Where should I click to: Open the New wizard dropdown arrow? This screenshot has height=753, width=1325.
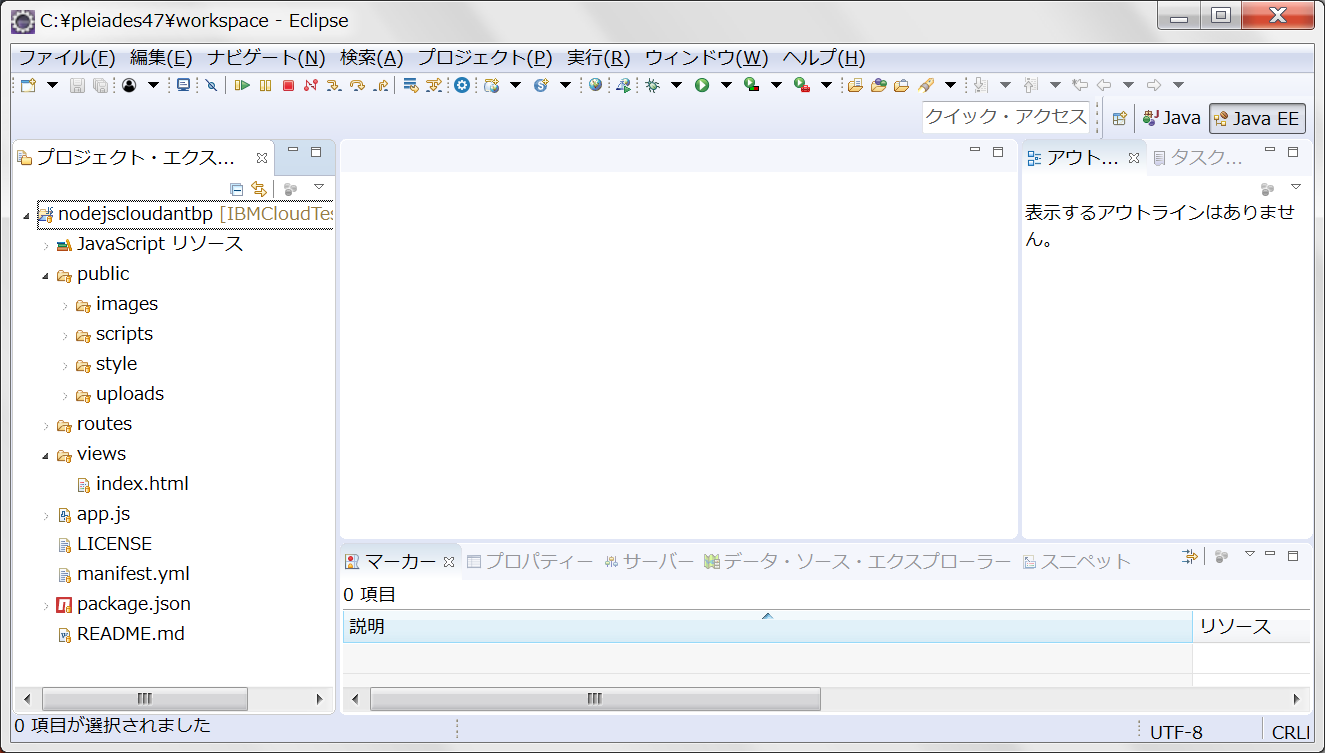tap(52, 85)
